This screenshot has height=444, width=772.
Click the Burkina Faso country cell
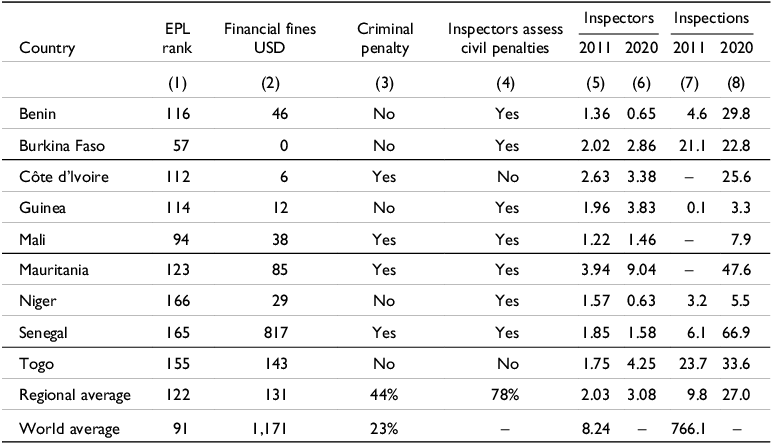(x=56, y=144)
